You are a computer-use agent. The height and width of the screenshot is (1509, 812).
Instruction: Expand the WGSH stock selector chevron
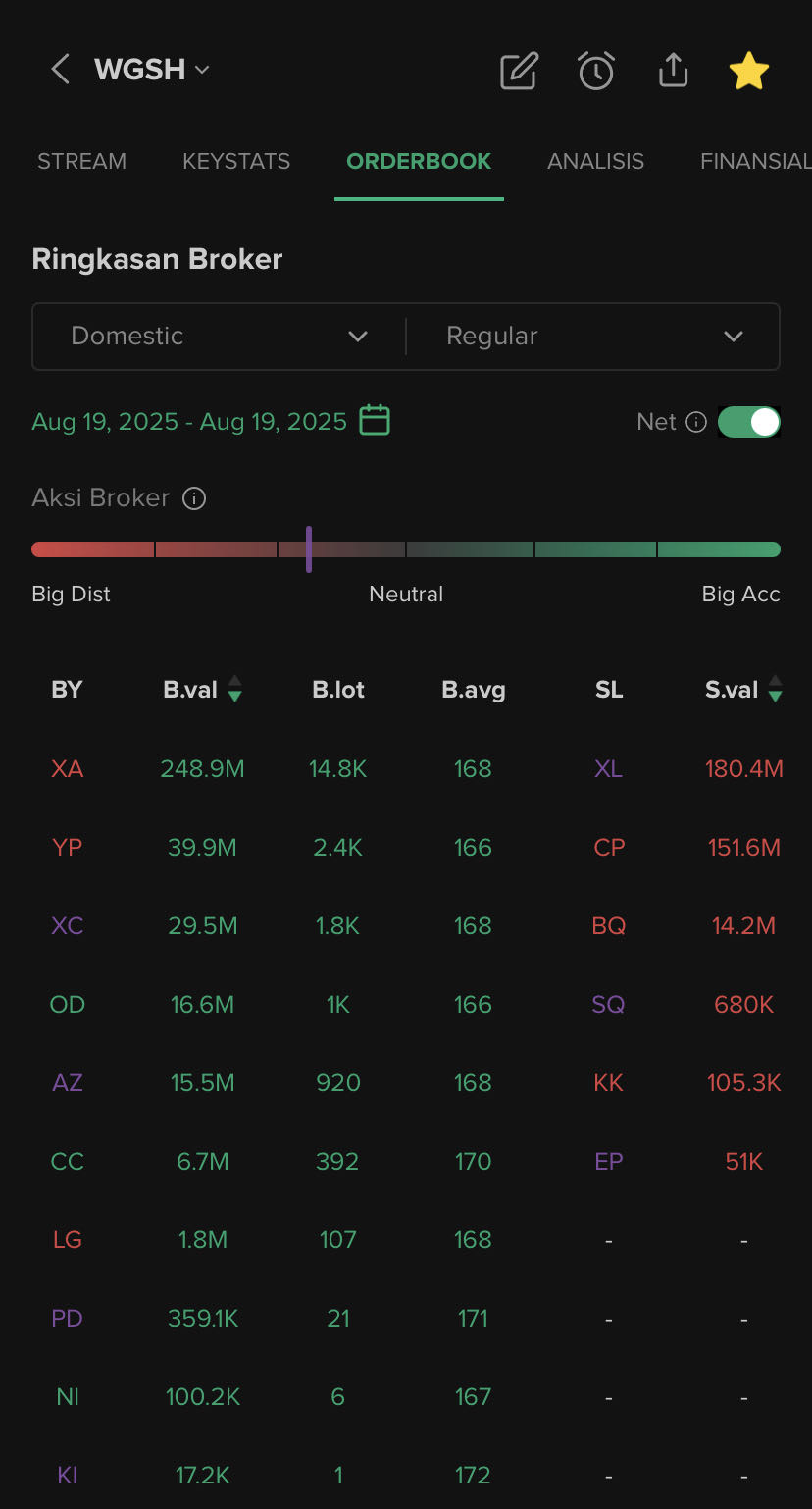click(x=202, y=70)
